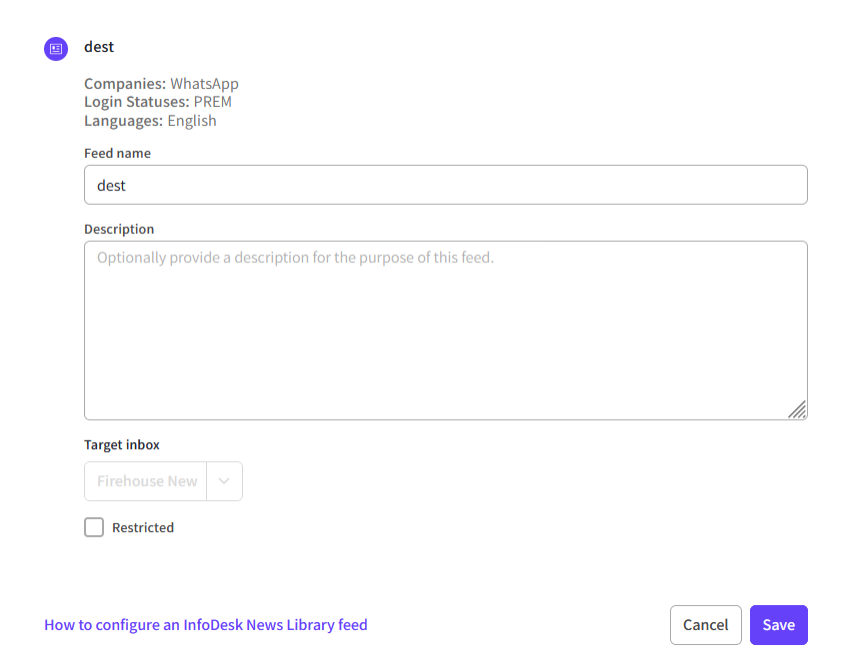Click the "dest" feed title heading
The width and height of the screenshot is (848, 661).
click(99, 47)
